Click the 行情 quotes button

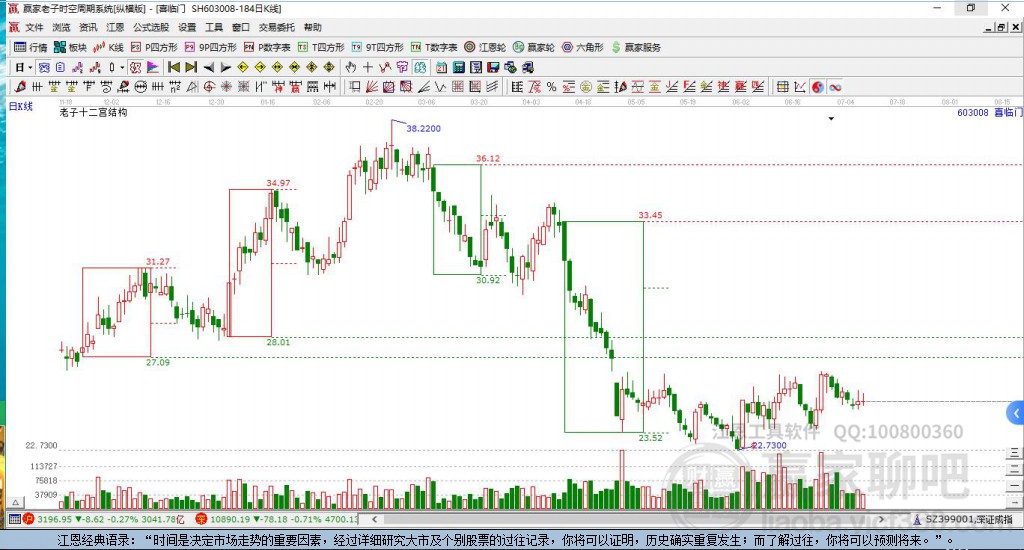pos(31,47)
